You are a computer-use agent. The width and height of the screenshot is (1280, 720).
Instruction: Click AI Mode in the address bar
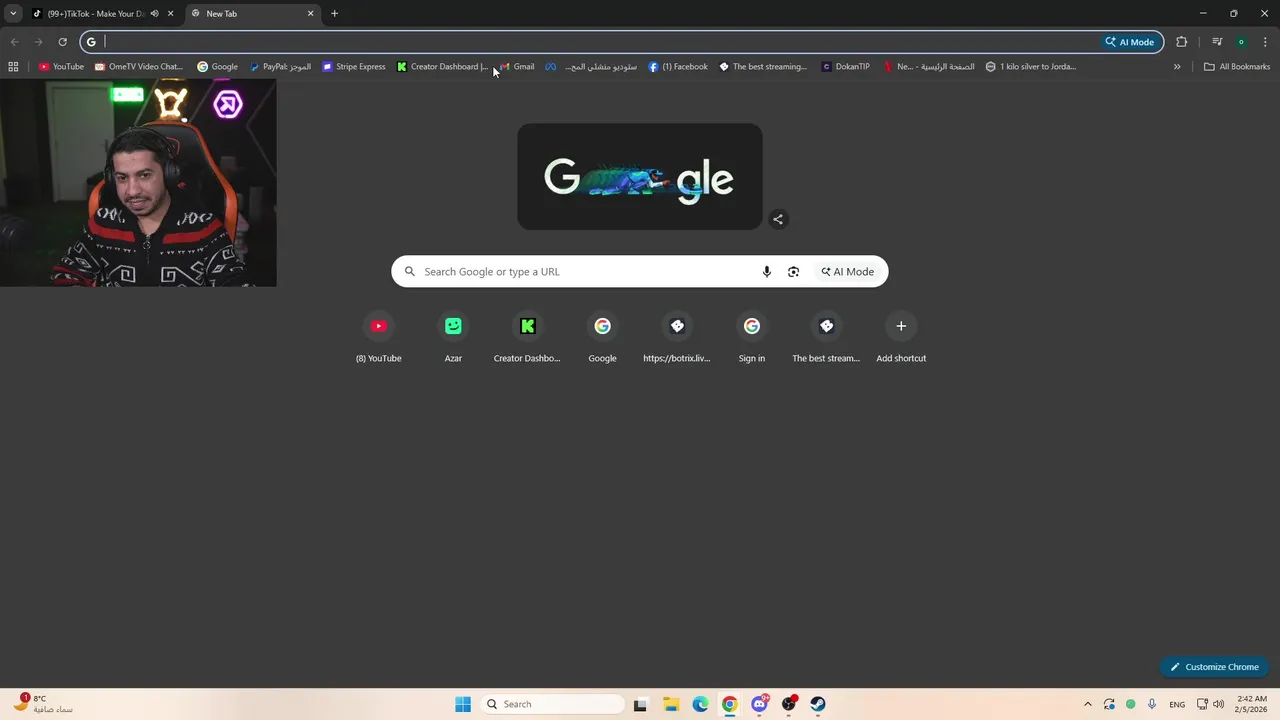coord(1130,42)
